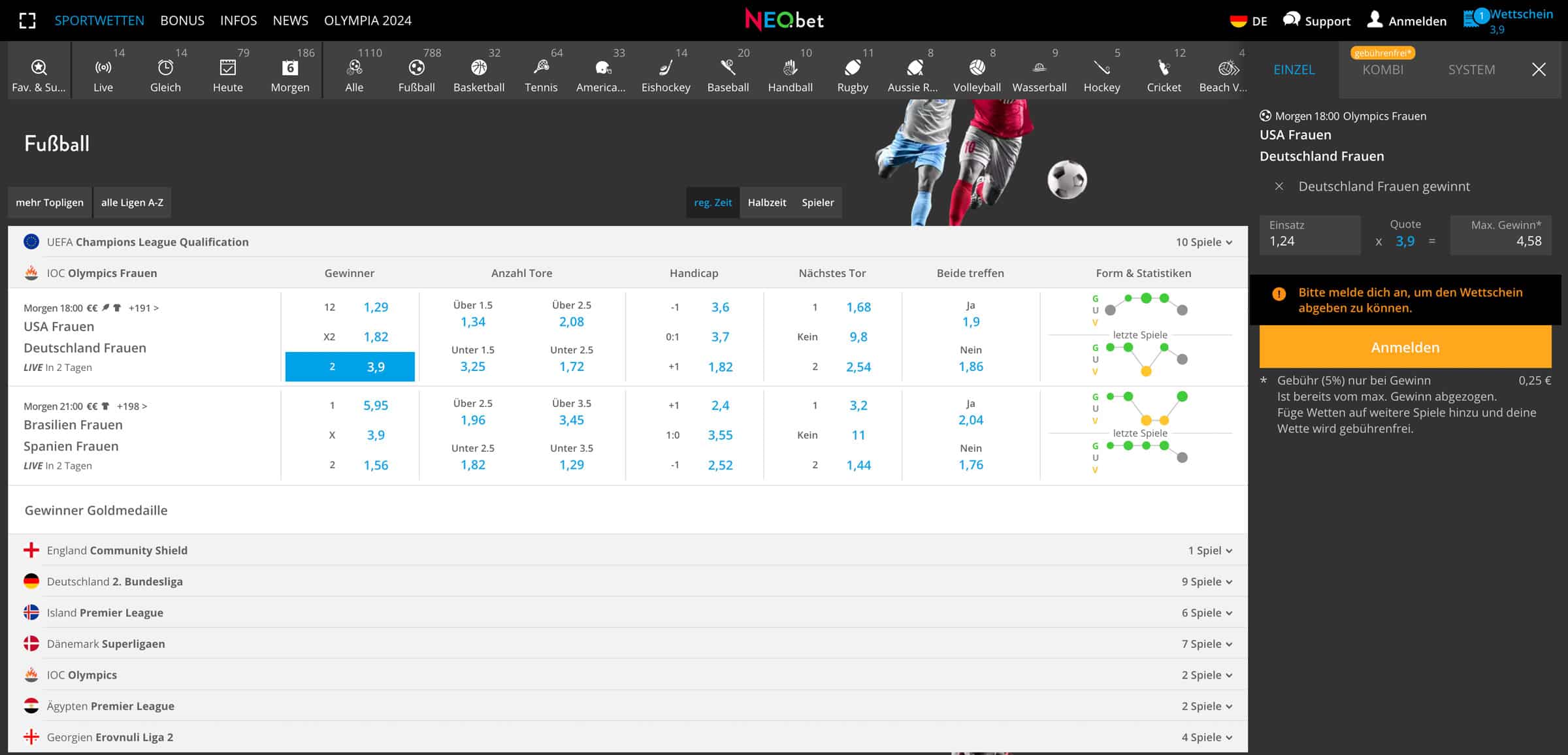The height and width of the screenshot is (755, 1568).
Task: Open Gewinner Goldmedaille section
Action: (96, 510)
